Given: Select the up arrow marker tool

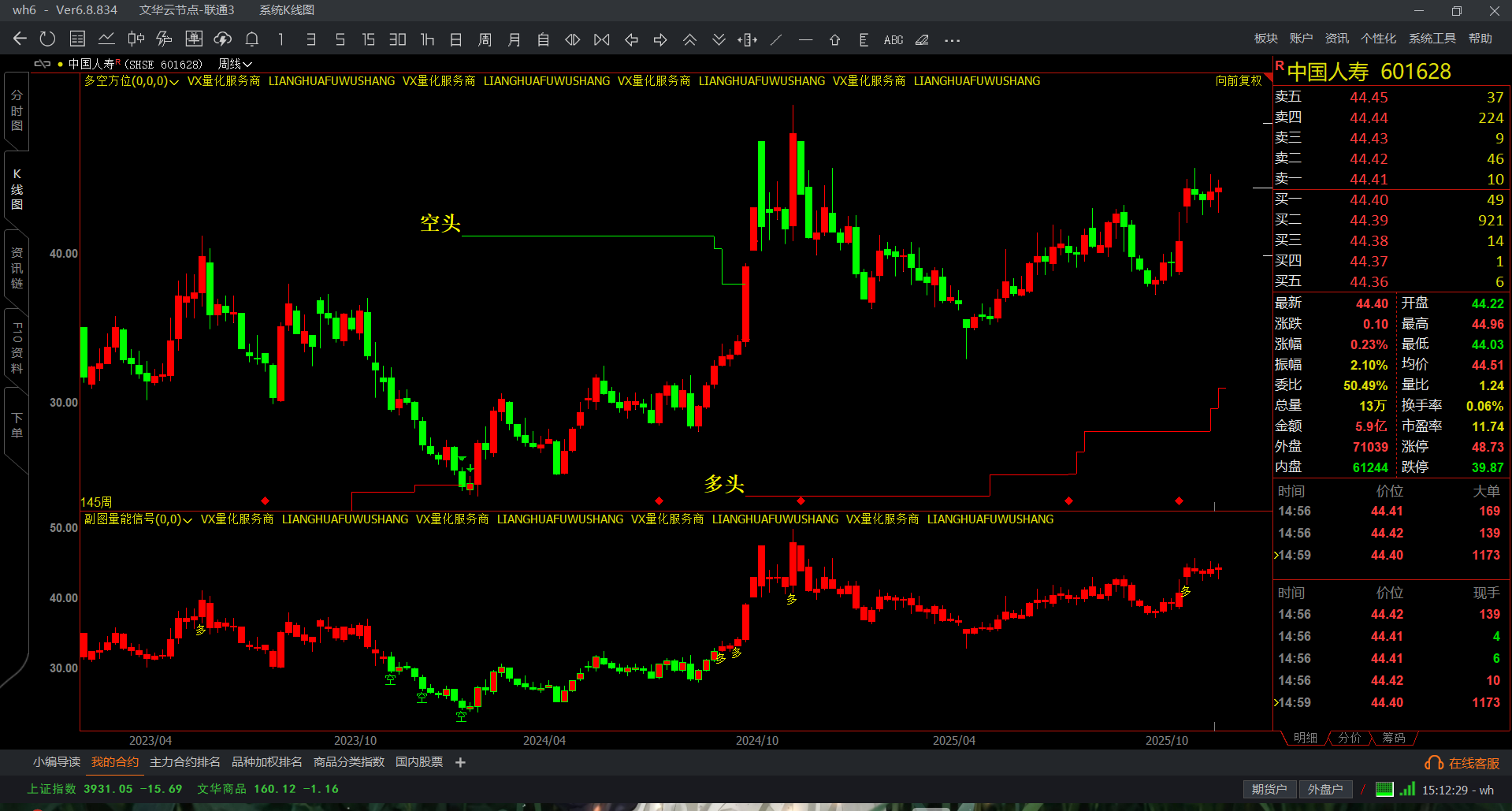Looking at the screenshot, I should pyautogui.click(x=835, y=39).
